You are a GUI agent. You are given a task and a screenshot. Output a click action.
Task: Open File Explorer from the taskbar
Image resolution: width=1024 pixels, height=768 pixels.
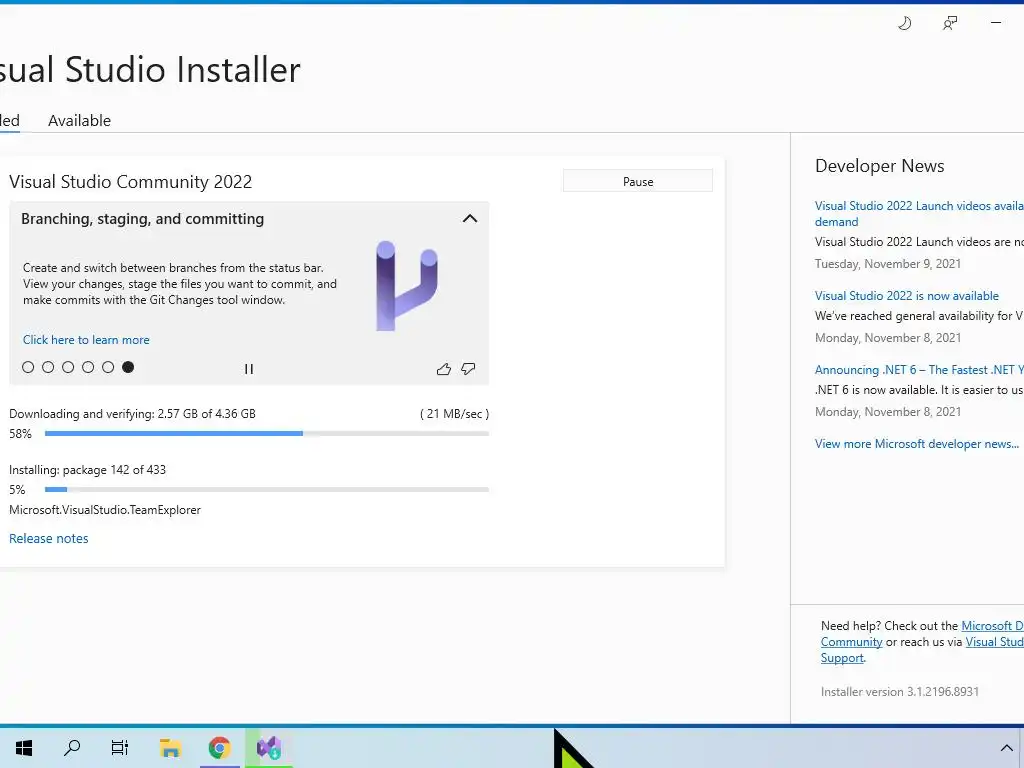(170, 748)
